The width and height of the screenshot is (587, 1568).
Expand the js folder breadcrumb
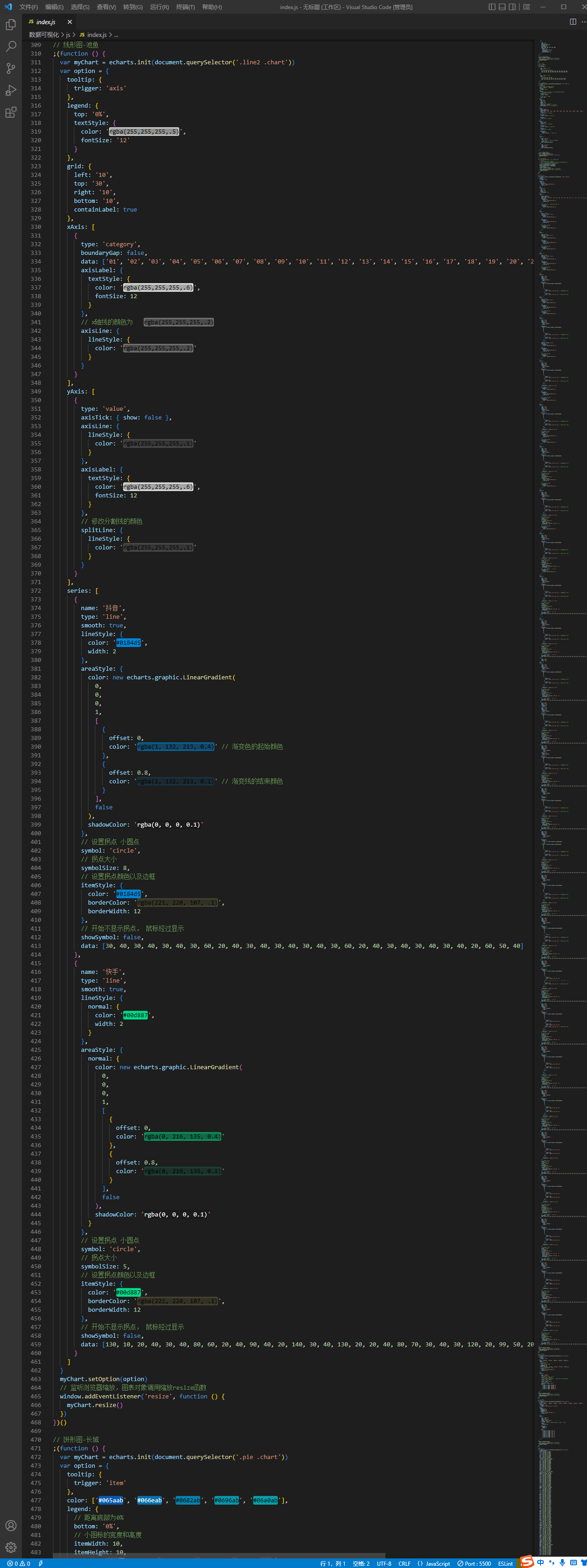[68, 35]
